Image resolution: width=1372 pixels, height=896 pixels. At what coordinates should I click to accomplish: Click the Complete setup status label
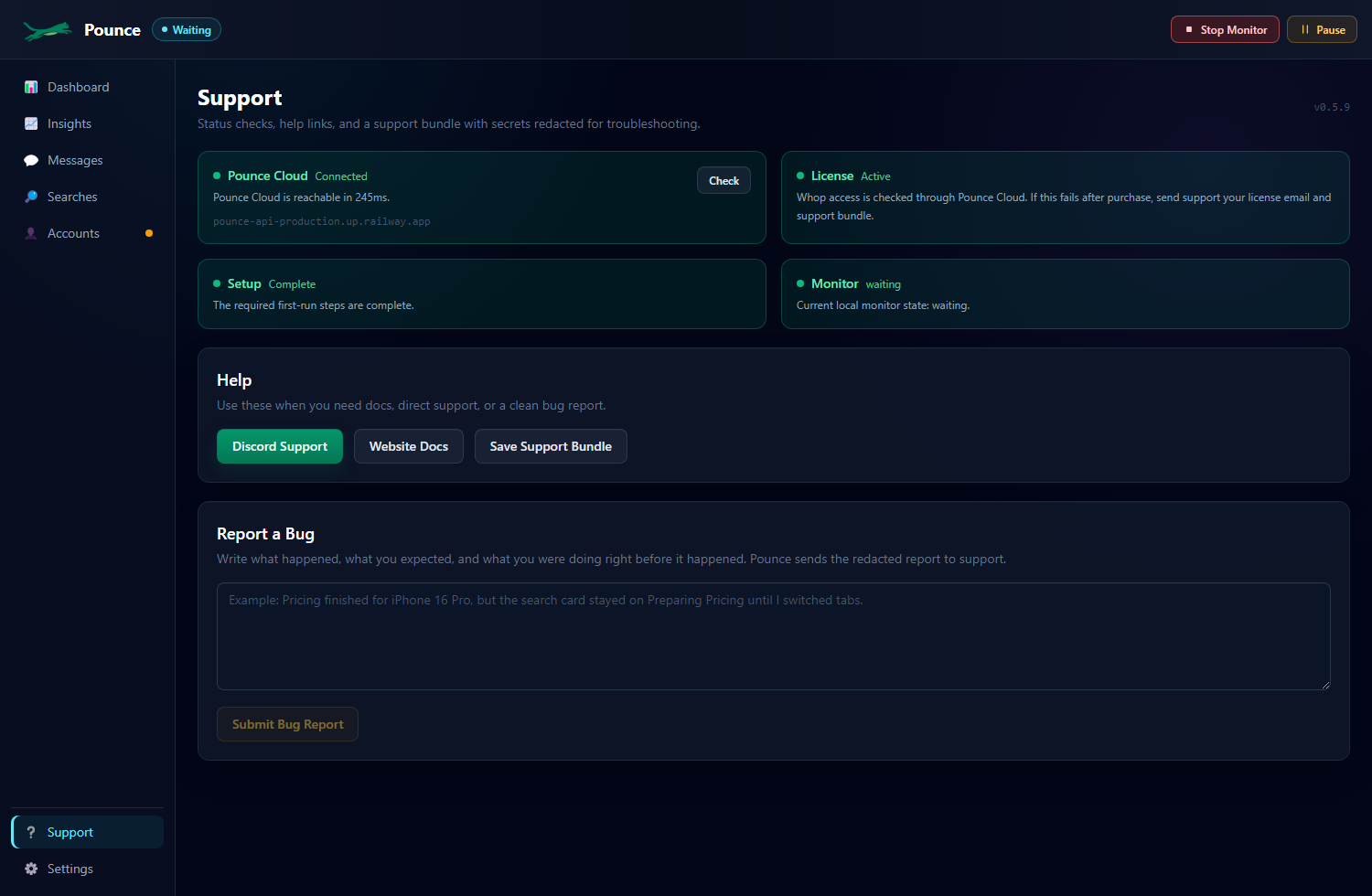292,284
